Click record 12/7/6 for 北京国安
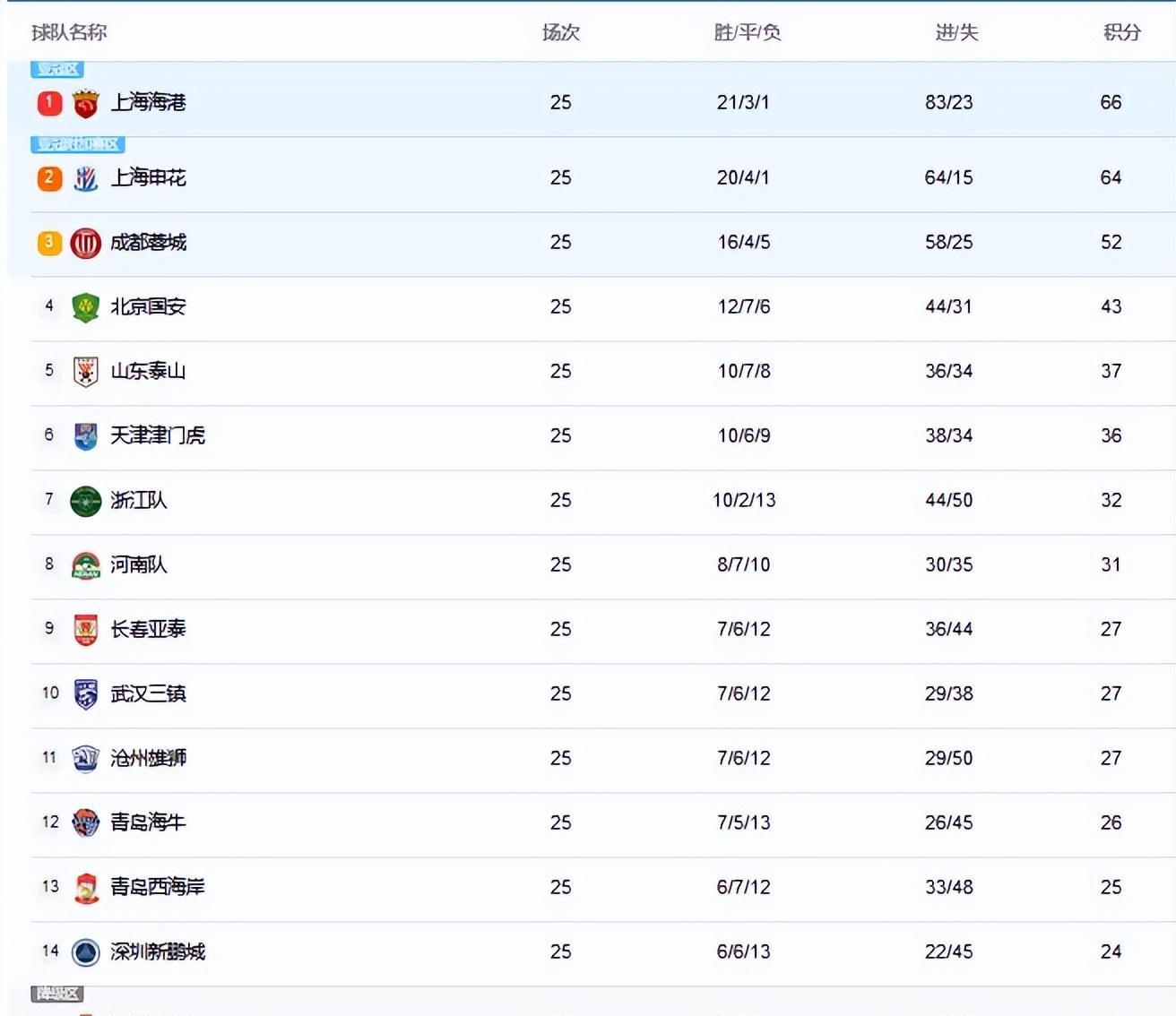1176x1016 pixels. pyautogui.click(x=744, y=306)
